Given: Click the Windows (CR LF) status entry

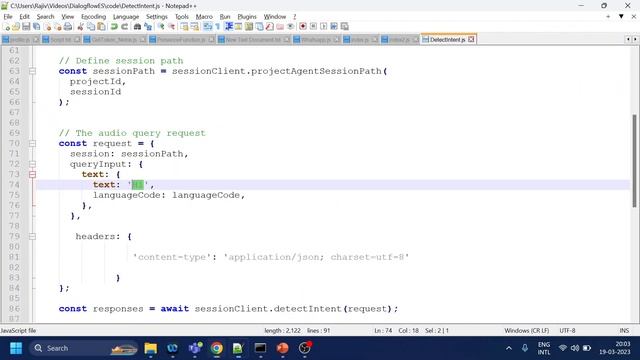Looking at the screenshot, I should 527,331.
